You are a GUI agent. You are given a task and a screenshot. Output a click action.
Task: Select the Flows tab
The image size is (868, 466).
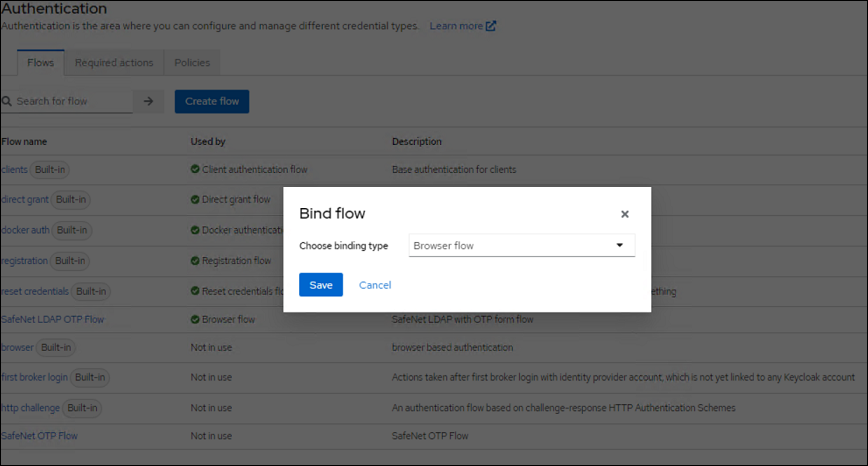[x=40, y=63]
